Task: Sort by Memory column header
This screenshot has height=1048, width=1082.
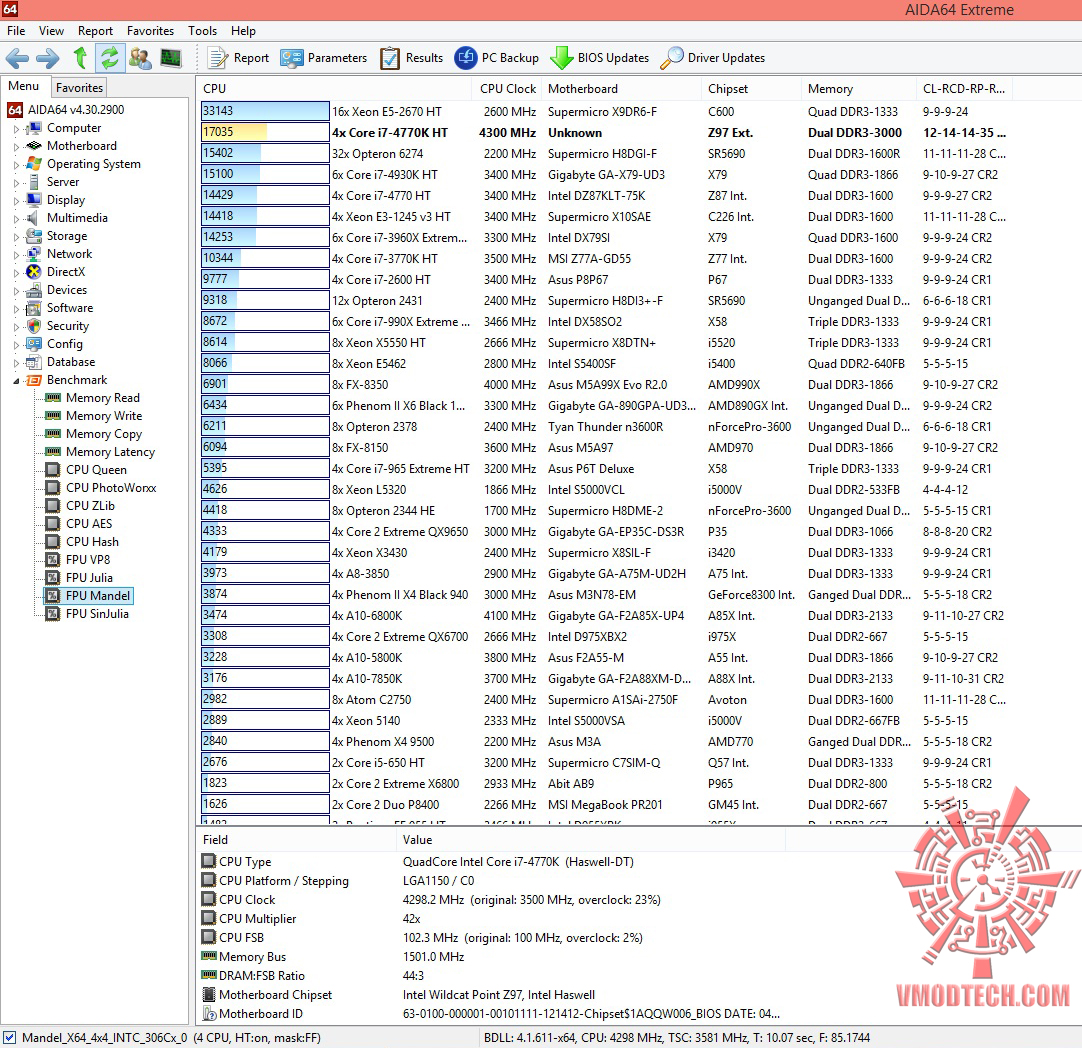Action: [x=859, y=89]
